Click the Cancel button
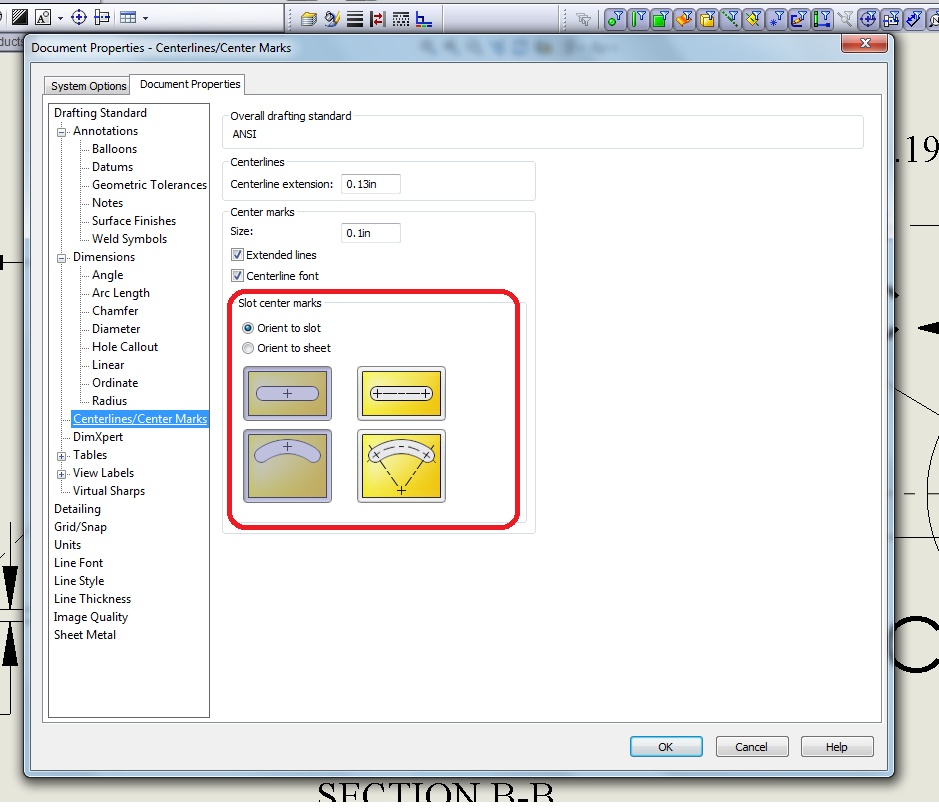 click(x=752, y=747)
